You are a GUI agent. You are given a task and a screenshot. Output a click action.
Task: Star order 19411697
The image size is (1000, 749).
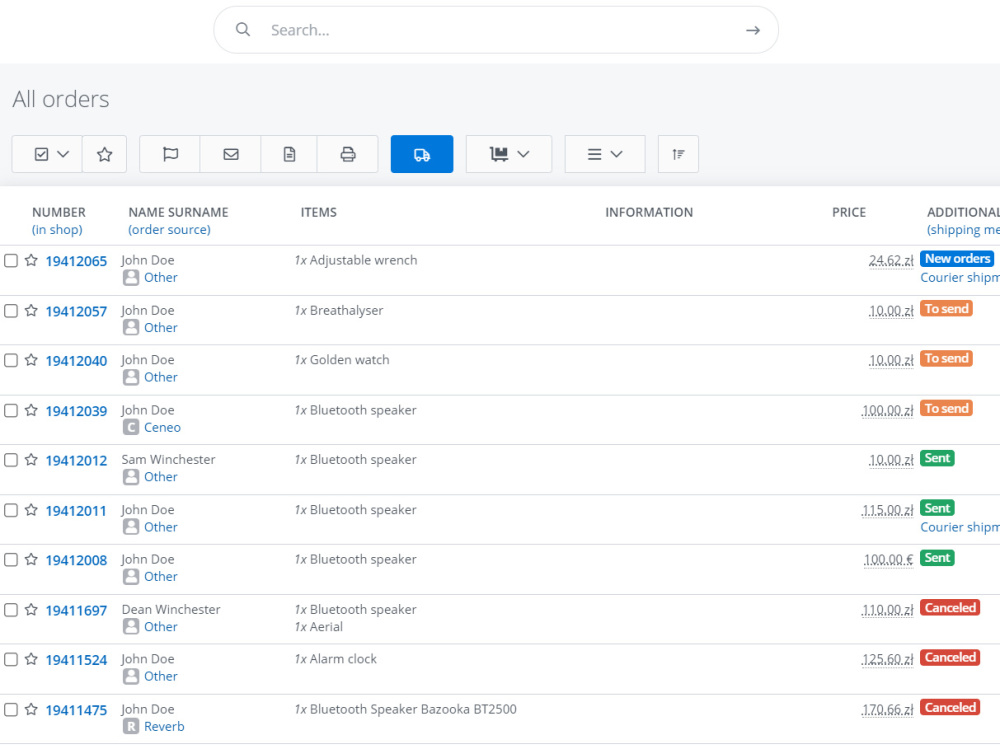tap(31, 610)
